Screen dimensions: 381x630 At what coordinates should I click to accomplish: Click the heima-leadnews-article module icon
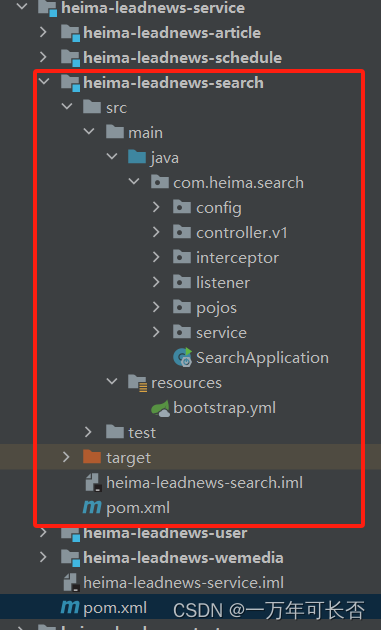pyautogui.click(x=70, y=33)
